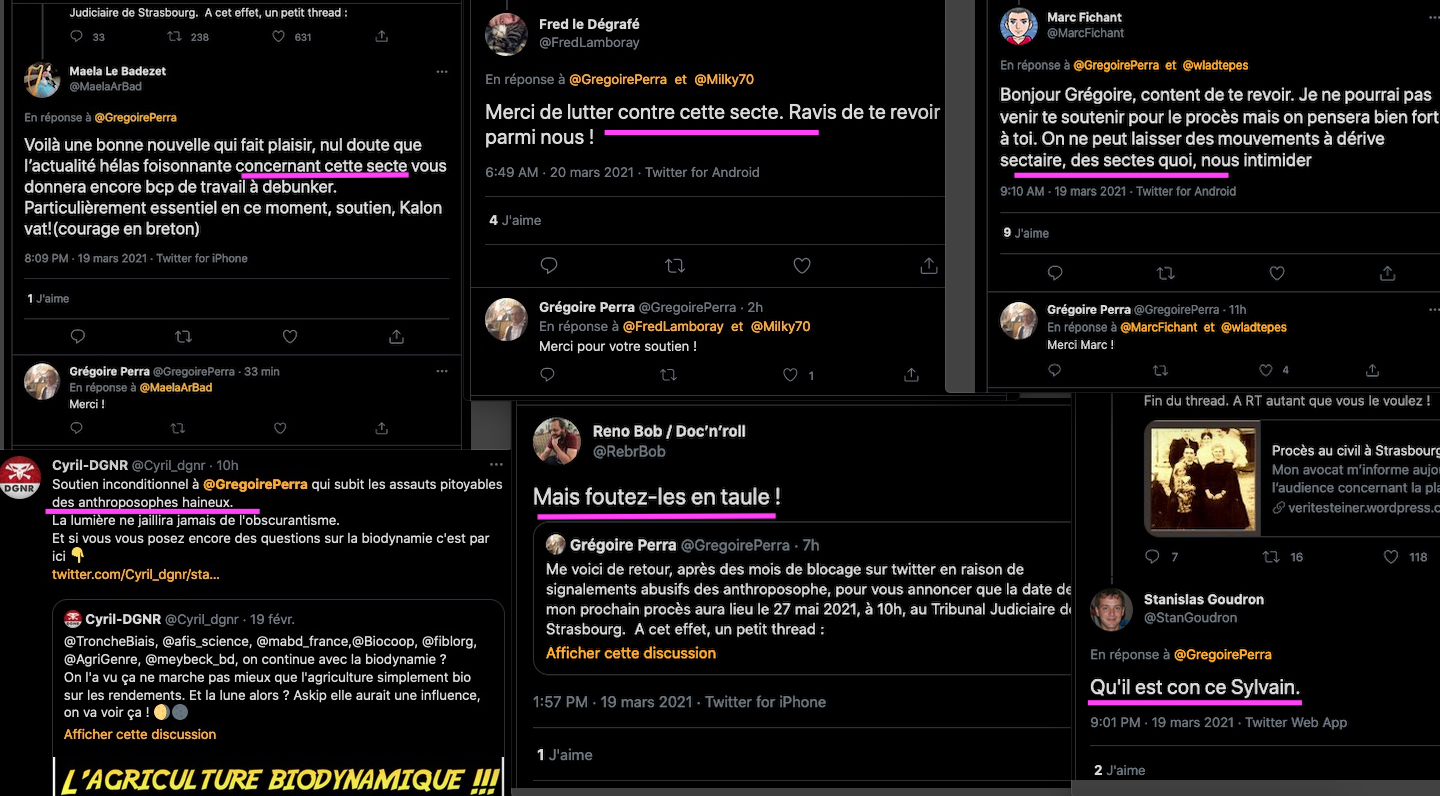This screenshot has width=1440, height=796.
Task: Retweet Fred le Dégrafé's tweet
Action: pyautogui.click(x=675, y=266)
